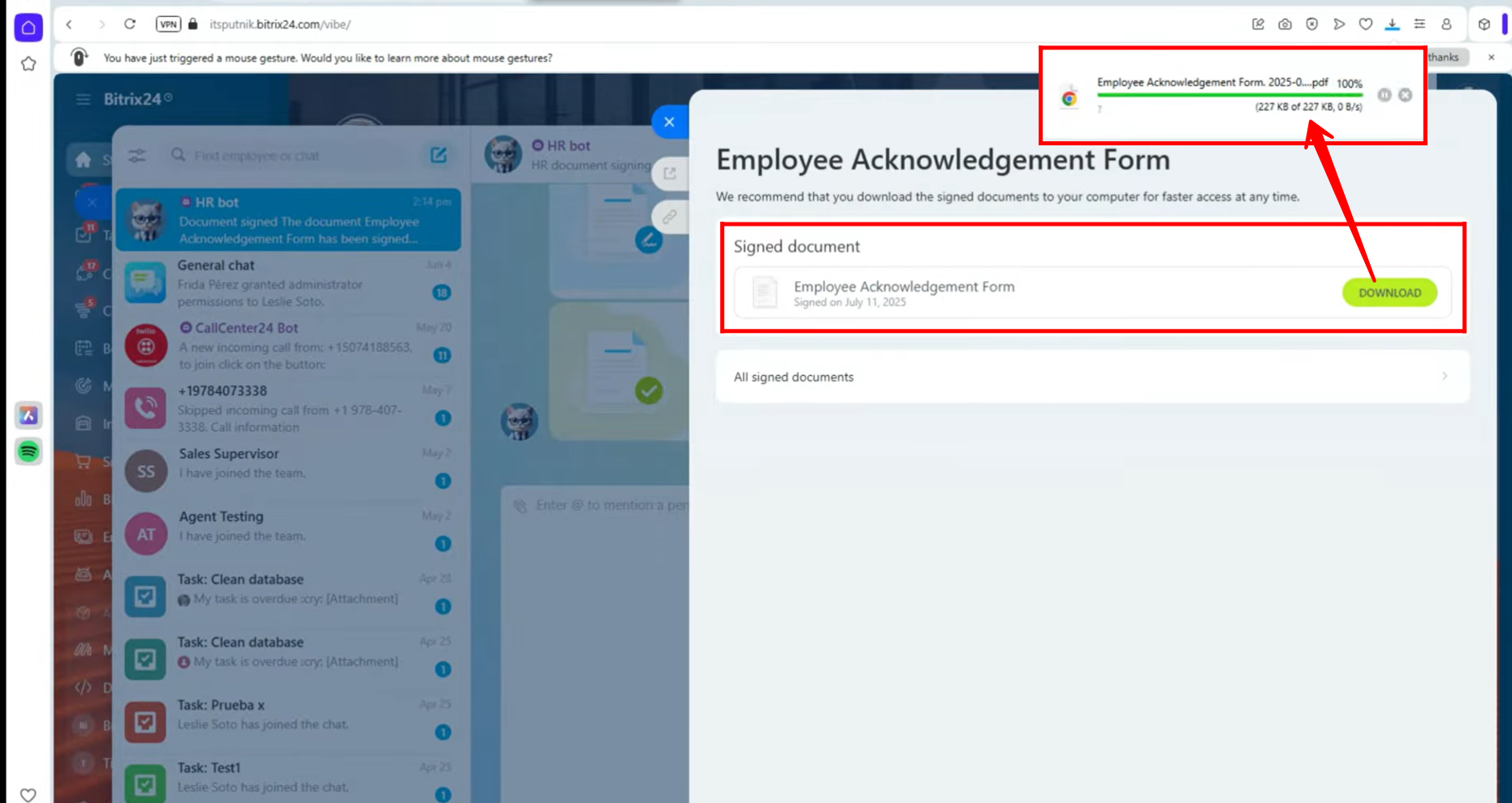Open the ad blocker shield icon
The image size is (1512, 803).
click(1311, 24)
